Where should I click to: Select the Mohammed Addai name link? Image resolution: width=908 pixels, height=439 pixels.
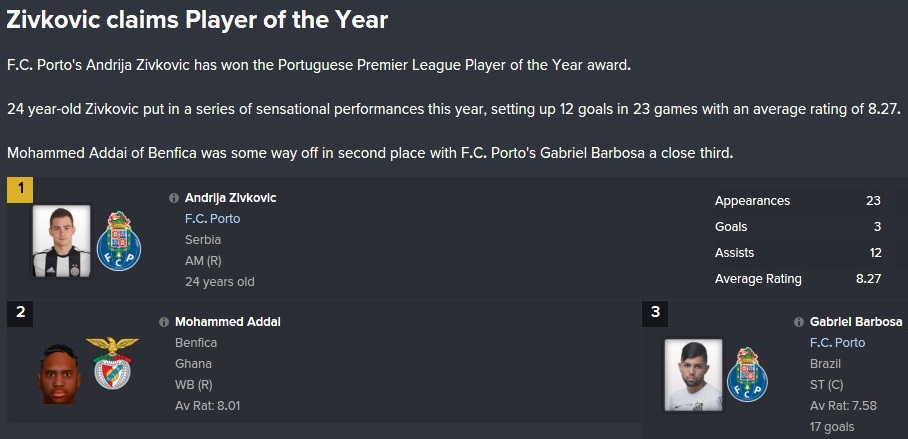(228, 322)
